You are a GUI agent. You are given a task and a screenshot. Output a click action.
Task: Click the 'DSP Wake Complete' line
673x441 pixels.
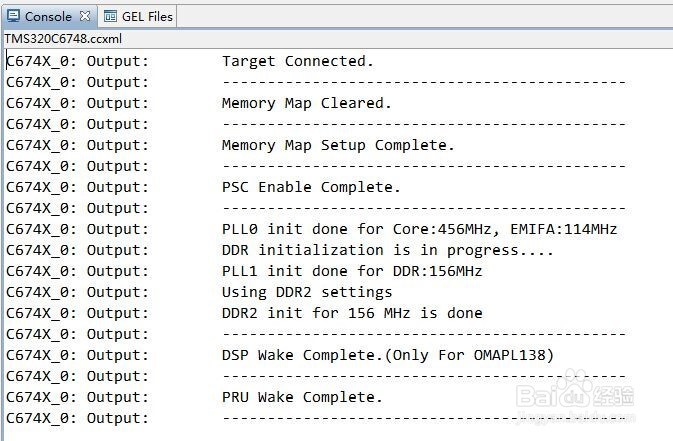[x=387, y=355]
